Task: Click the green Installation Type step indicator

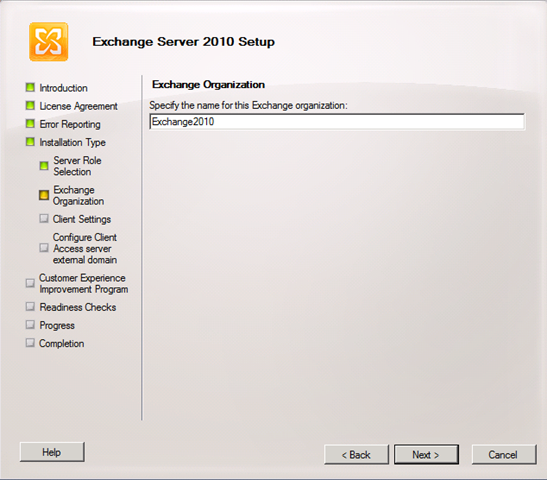Action: (30, 142)
